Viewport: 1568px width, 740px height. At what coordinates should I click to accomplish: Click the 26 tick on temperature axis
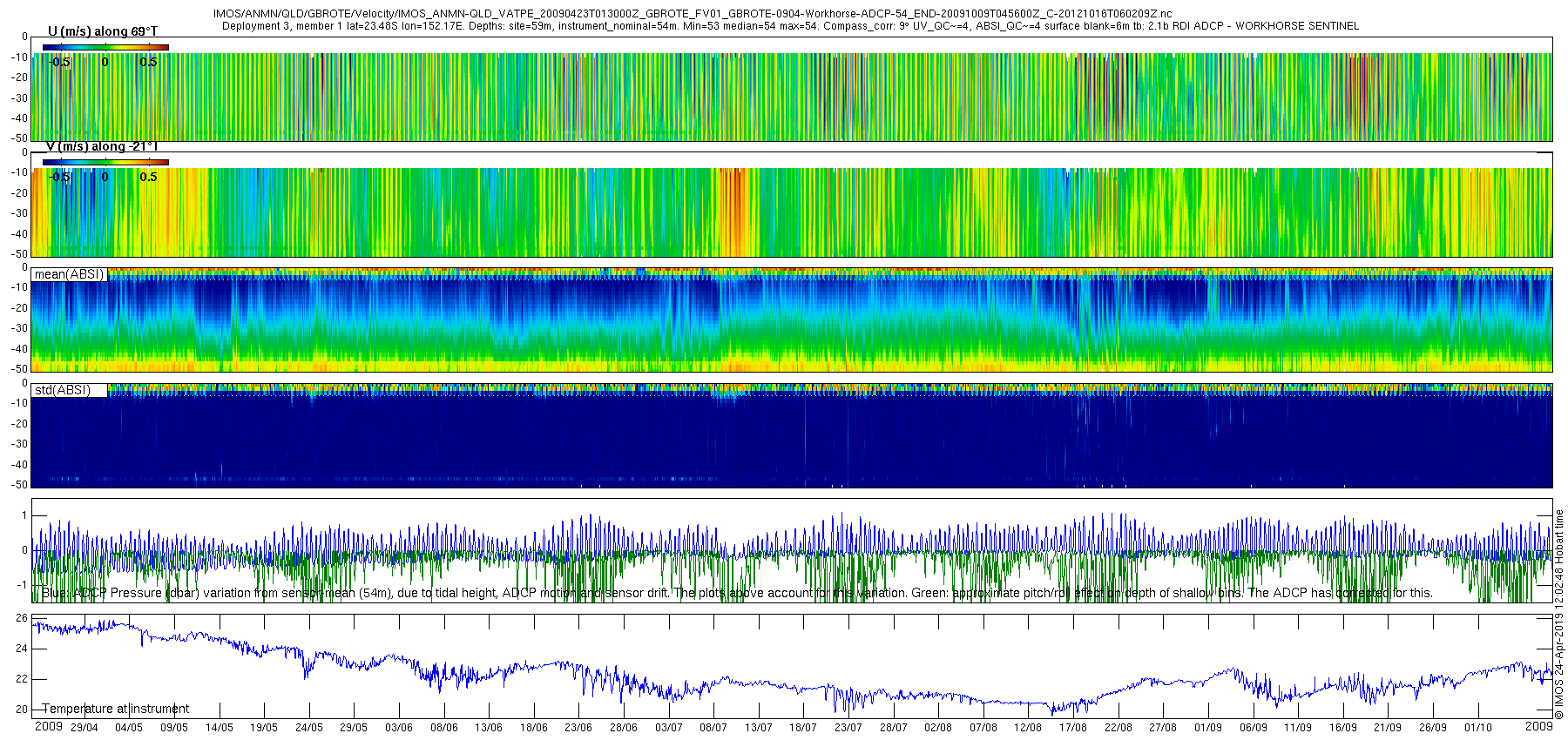[x=22, y=618]
